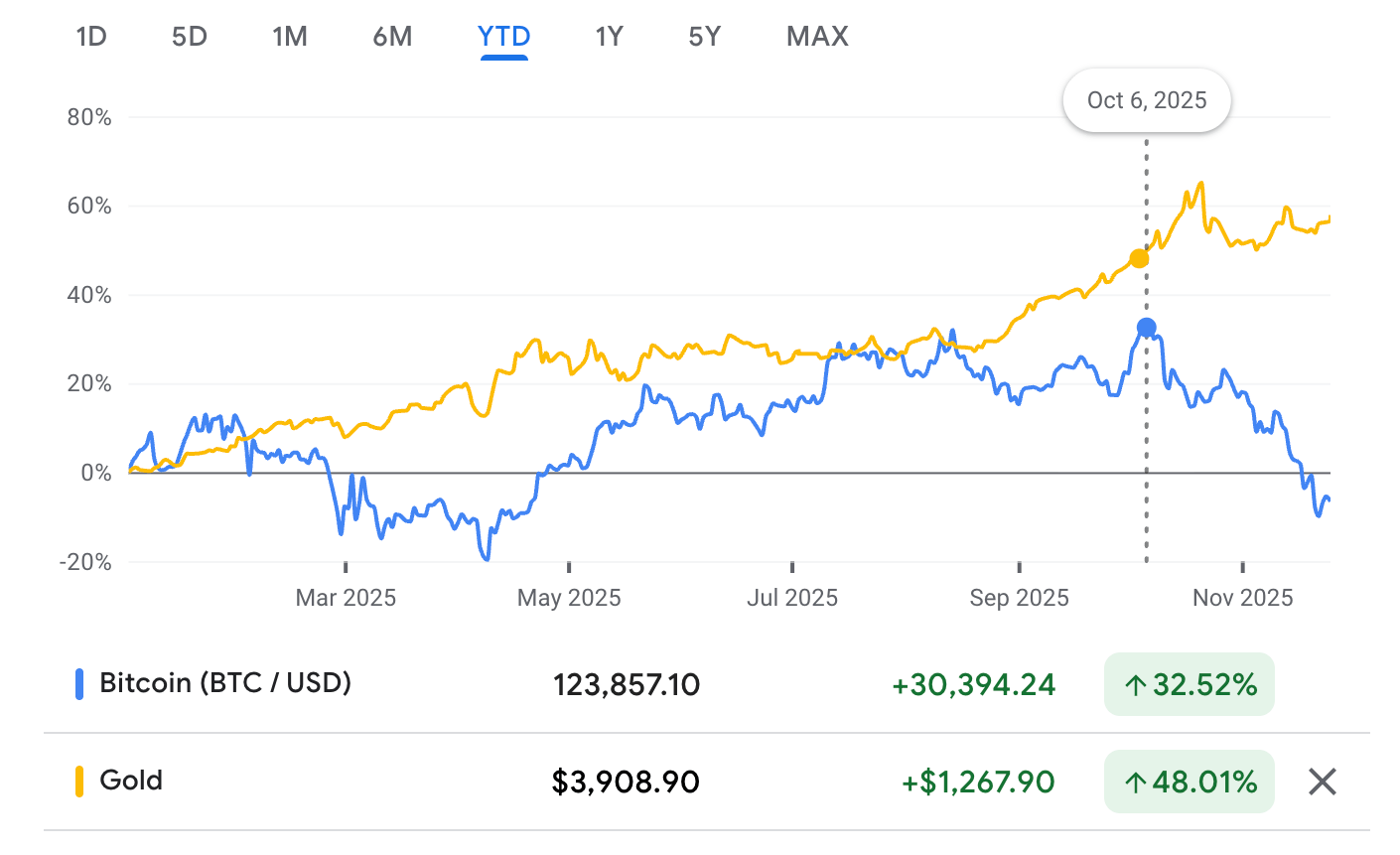
Task: Click the Bitcoin price 123,857.10
Action: 627,684
